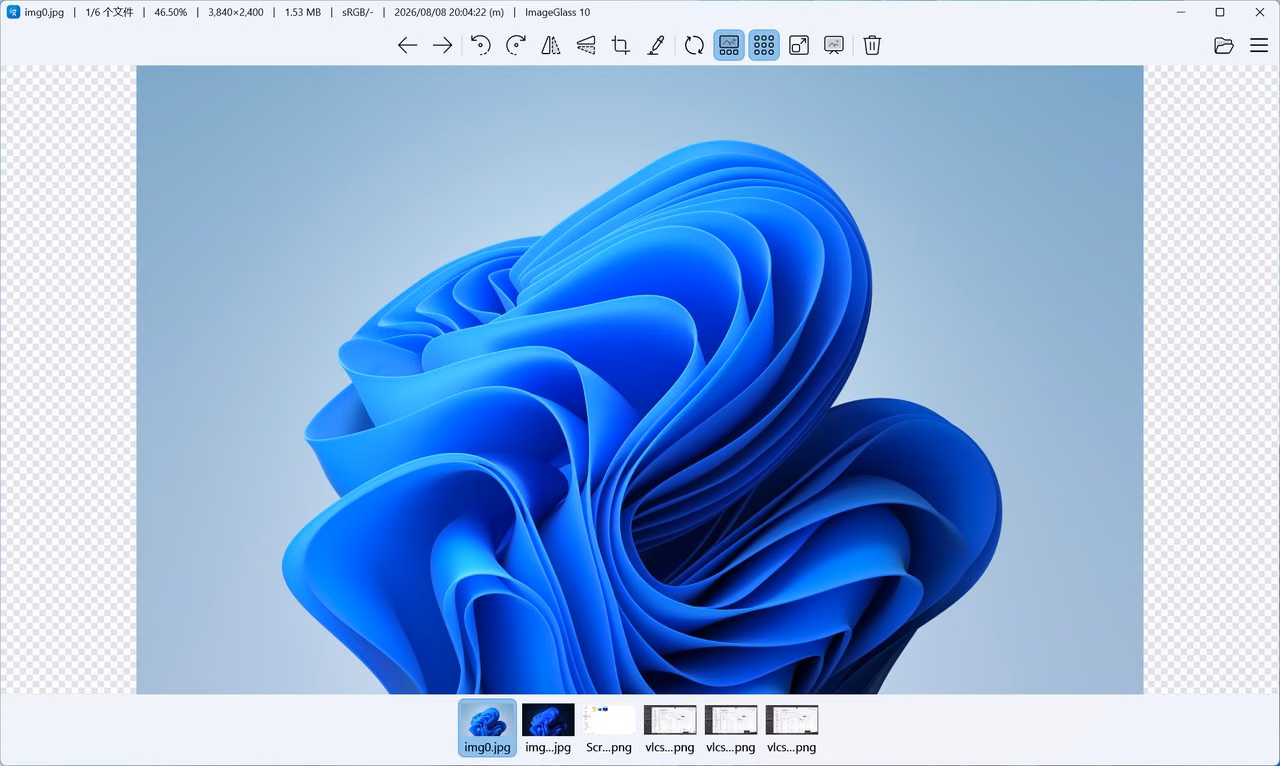Click the img0.jpg file name in the title bar

click(44, 13)
